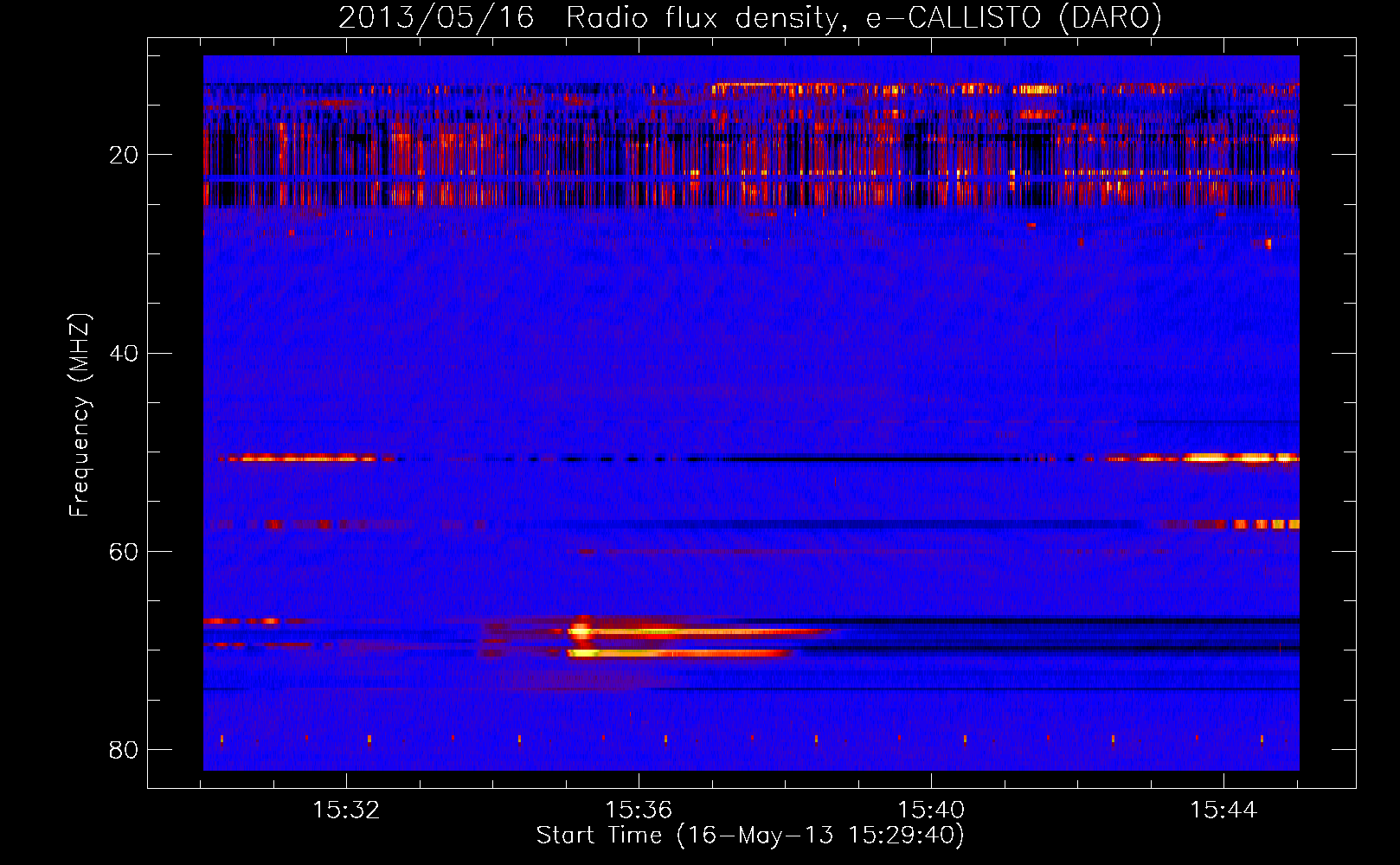Click the 20 MHz frequency tick label

[x=123, y=155]
